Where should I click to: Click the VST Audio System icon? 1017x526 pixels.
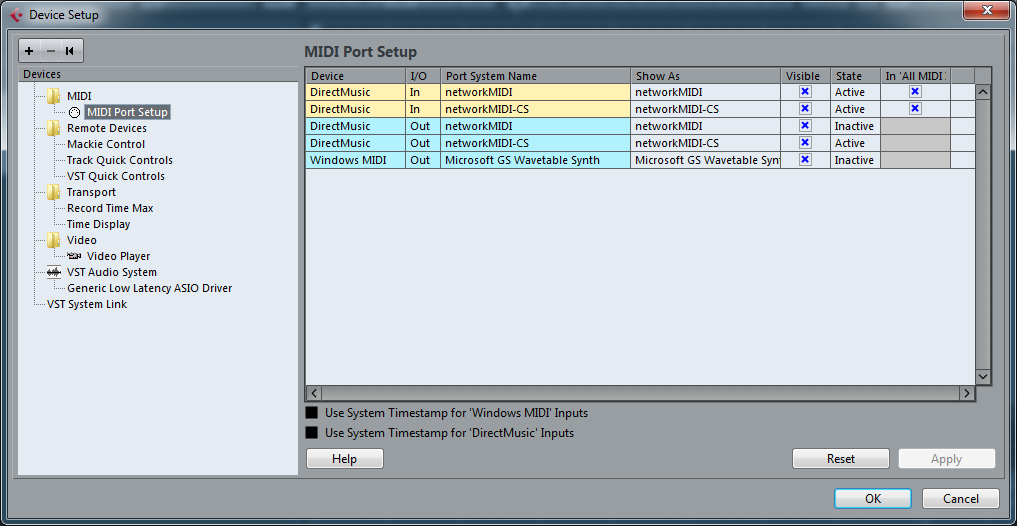click(53, 272)
